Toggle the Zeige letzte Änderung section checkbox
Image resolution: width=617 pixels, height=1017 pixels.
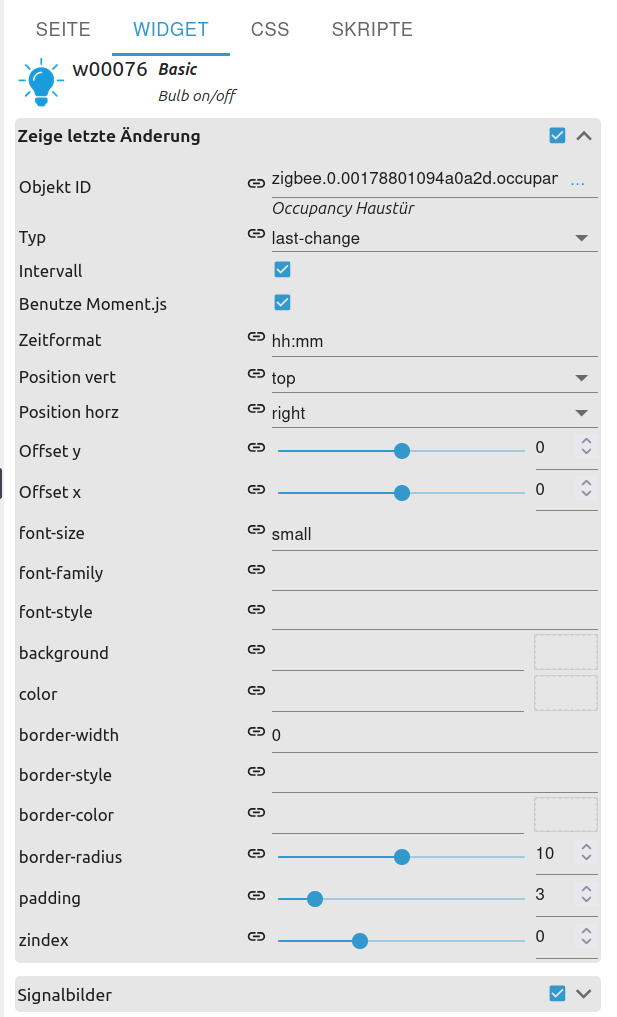557,135
